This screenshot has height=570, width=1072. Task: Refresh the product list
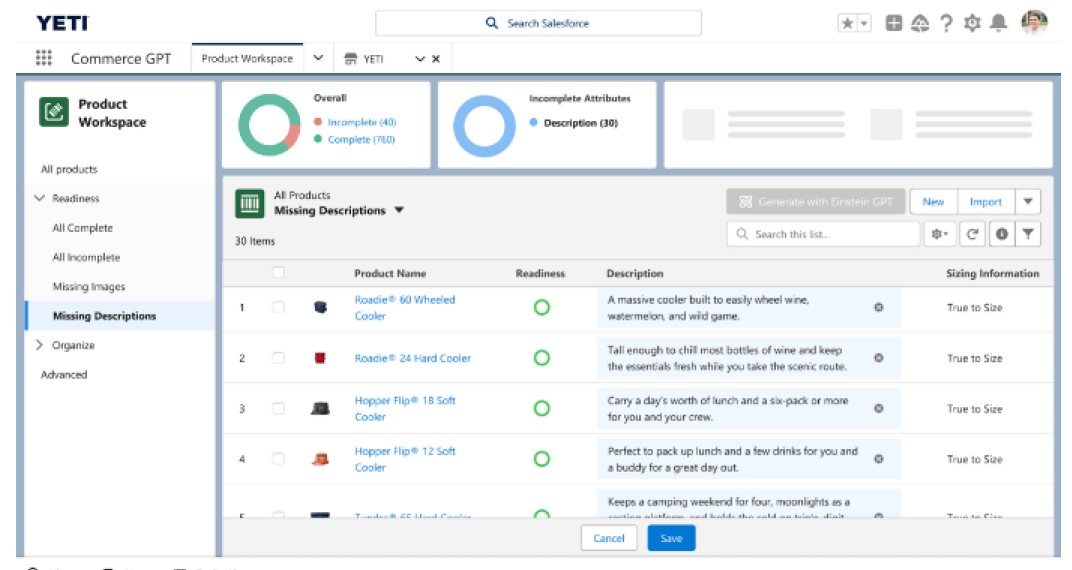click(x=971, y=234)
